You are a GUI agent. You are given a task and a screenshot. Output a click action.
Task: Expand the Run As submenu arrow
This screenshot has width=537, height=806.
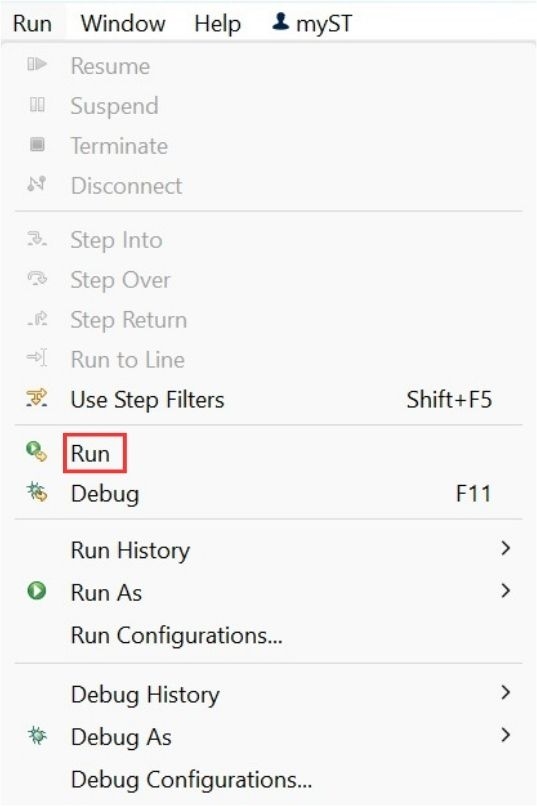tap(506, 591)
